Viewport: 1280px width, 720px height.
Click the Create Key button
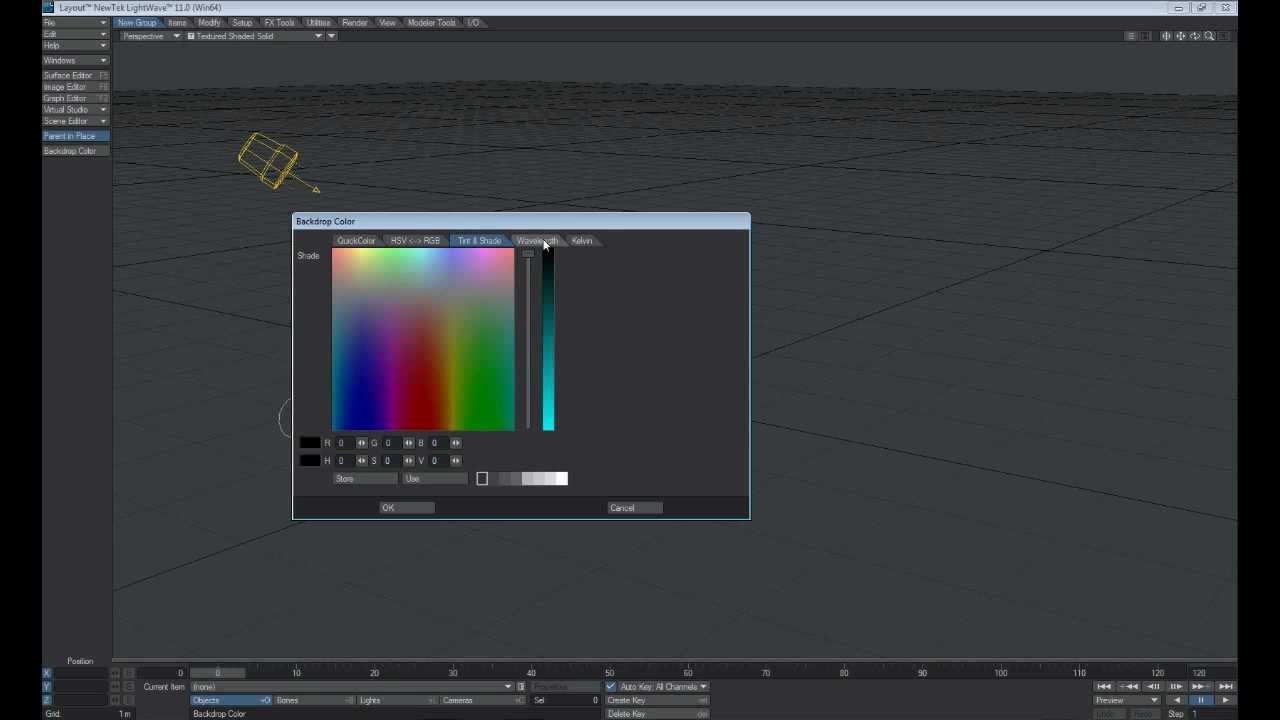(x=656, y=700)
